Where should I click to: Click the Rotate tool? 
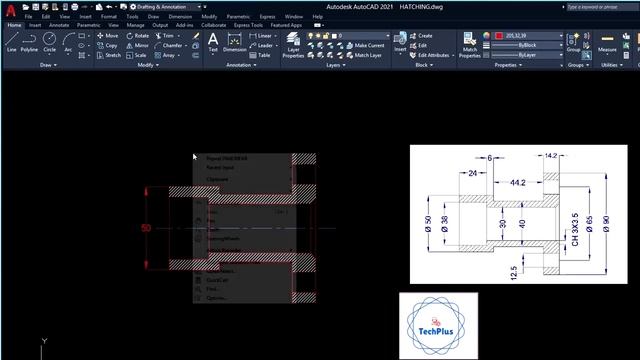(x=138, y=36)
